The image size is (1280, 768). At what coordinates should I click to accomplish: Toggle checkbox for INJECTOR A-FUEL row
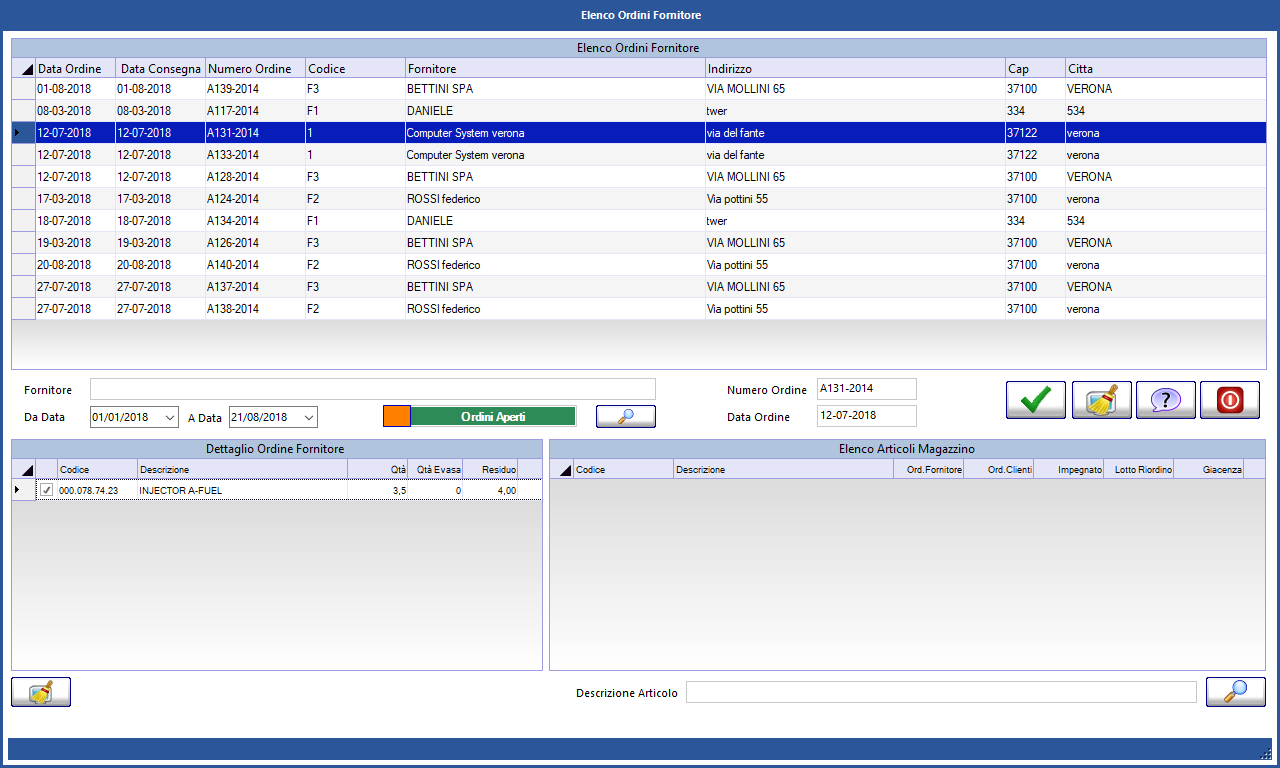47,490
